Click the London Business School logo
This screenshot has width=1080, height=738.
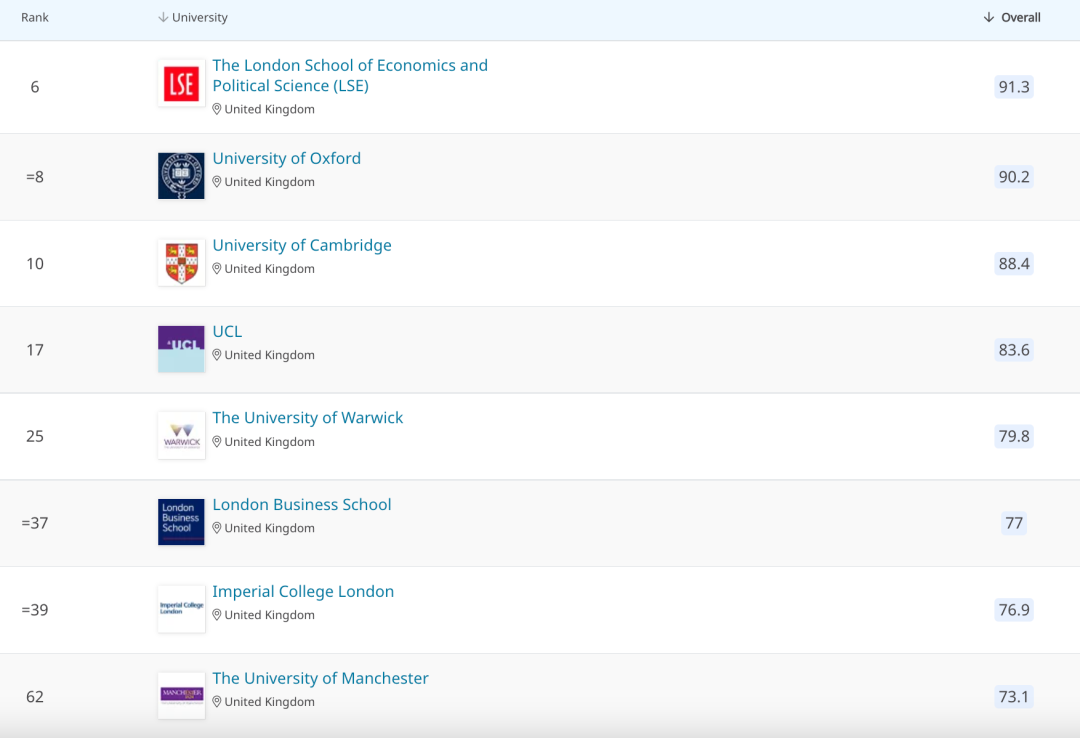click(181, 522)
